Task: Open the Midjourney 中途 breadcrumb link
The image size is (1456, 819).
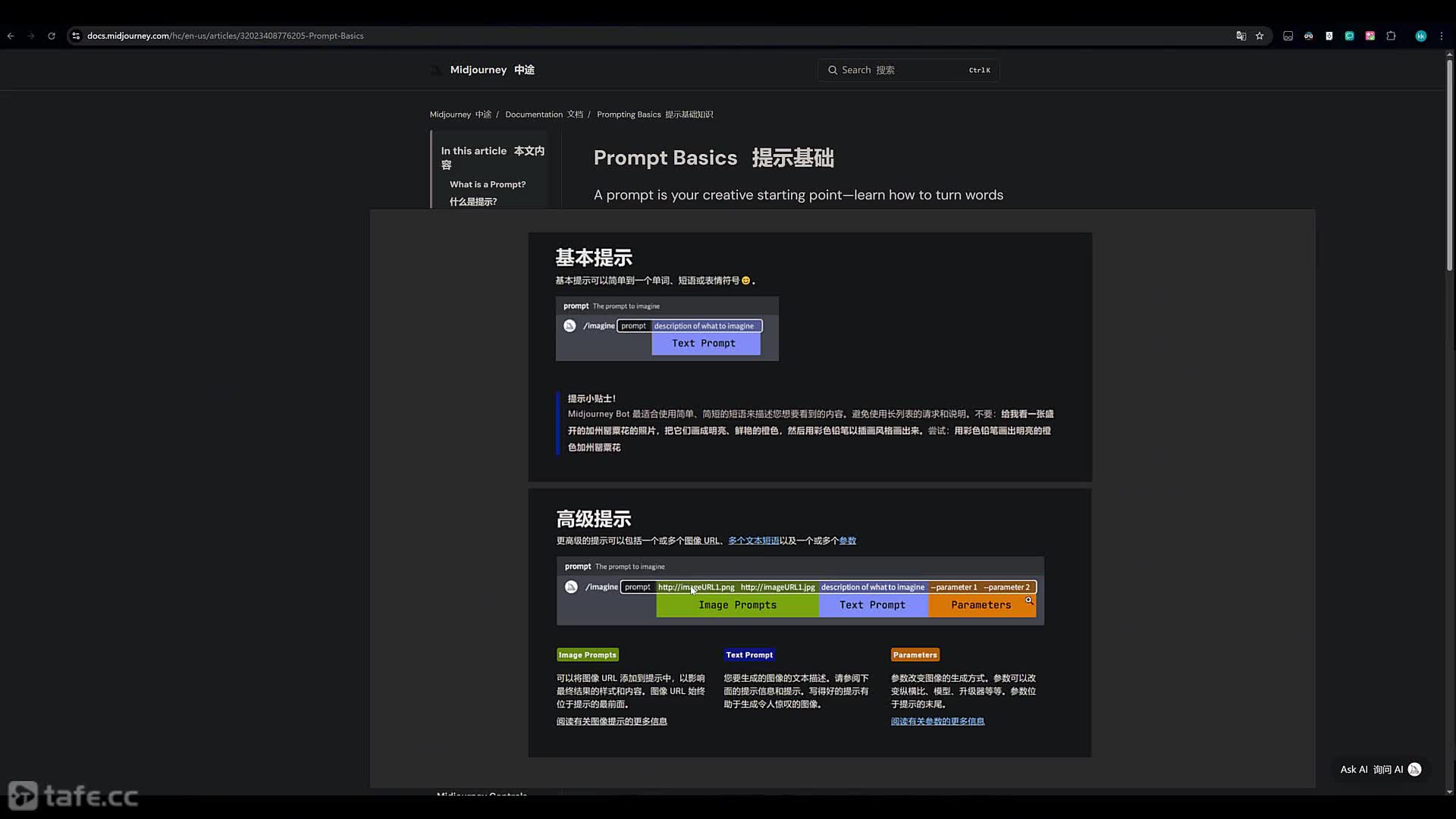Action: click(x=460, y=115)
